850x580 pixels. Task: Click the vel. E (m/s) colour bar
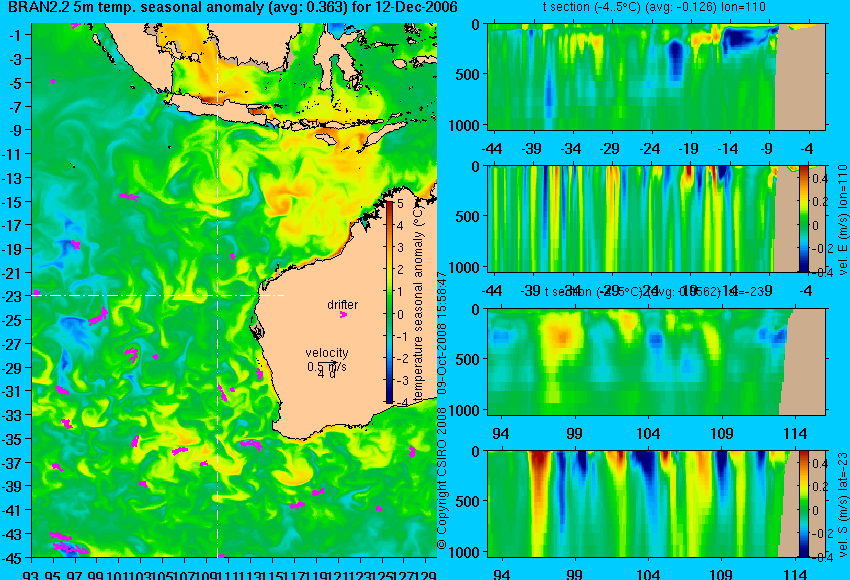pos(803,219)
